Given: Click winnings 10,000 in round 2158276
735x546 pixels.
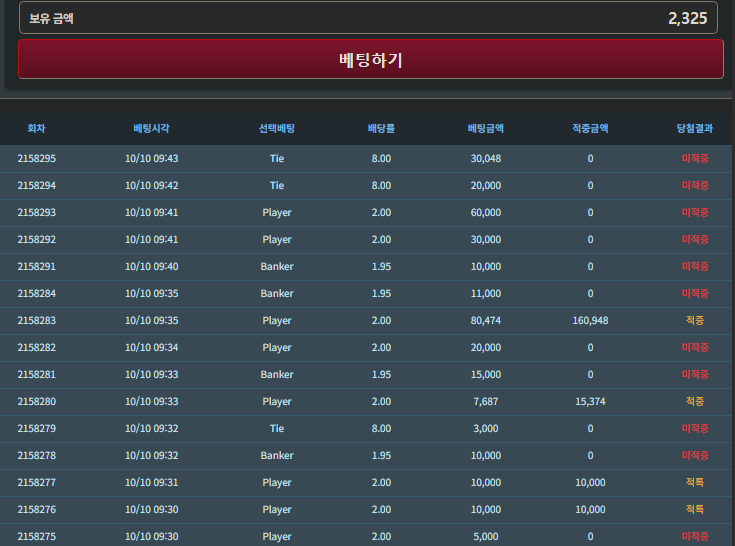Looking at the screenshot, I should click(590, 509).
